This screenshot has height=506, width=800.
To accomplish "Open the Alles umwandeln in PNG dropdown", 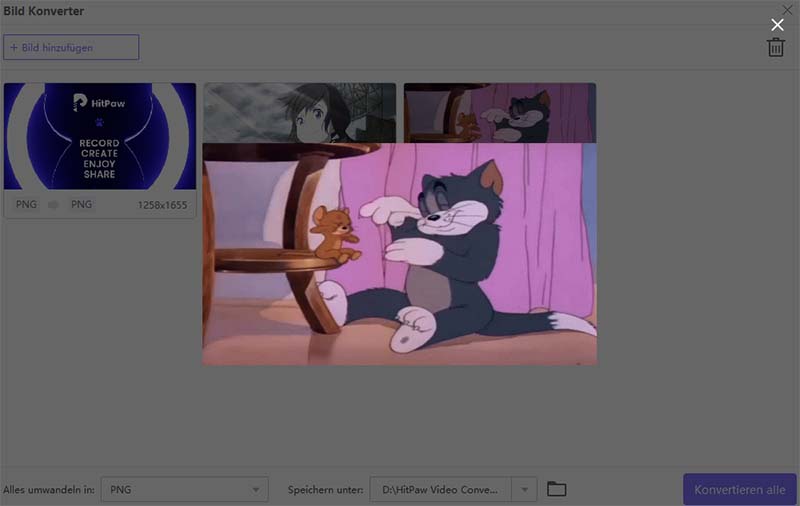I will click(184, 490).
